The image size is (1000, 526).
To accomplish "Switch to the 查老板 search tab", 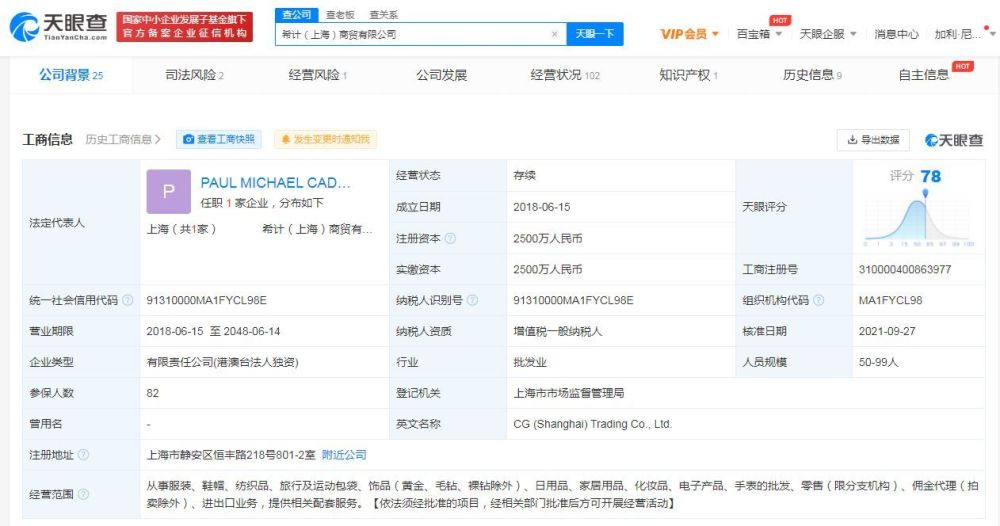I will [x=340, y=14].
